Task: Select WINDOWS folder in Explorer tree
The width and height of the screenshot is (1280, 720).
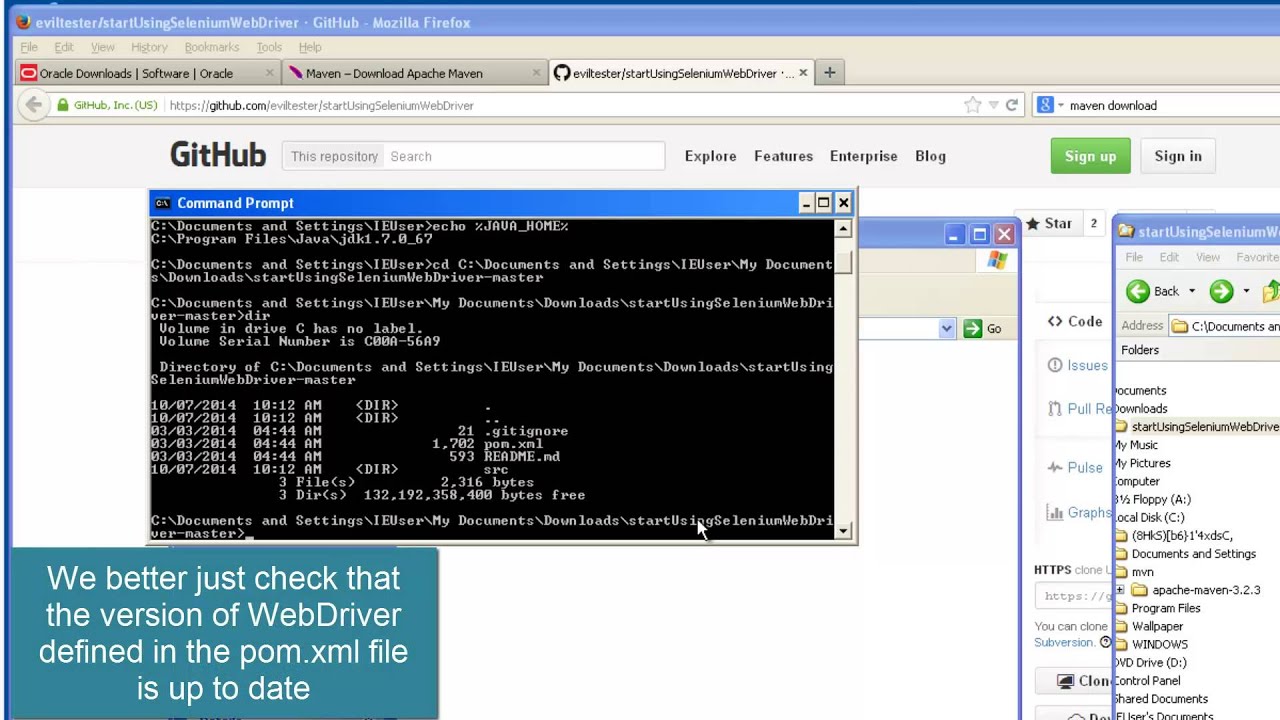Action: tap(1160, 644)
